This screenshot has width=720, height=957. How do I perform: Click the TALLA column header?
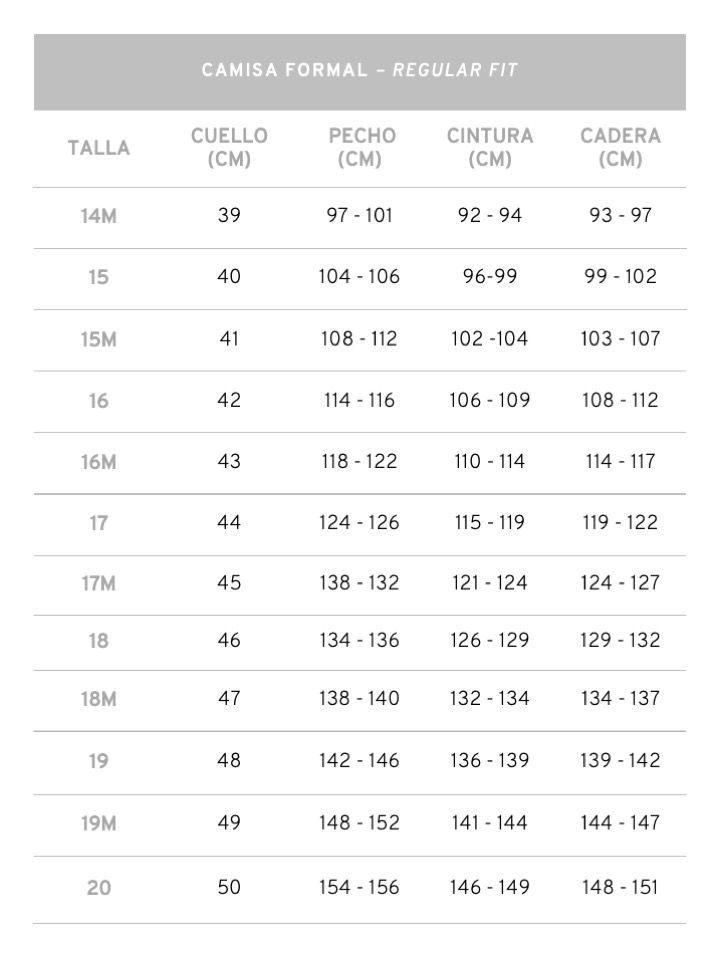[99, 148]
